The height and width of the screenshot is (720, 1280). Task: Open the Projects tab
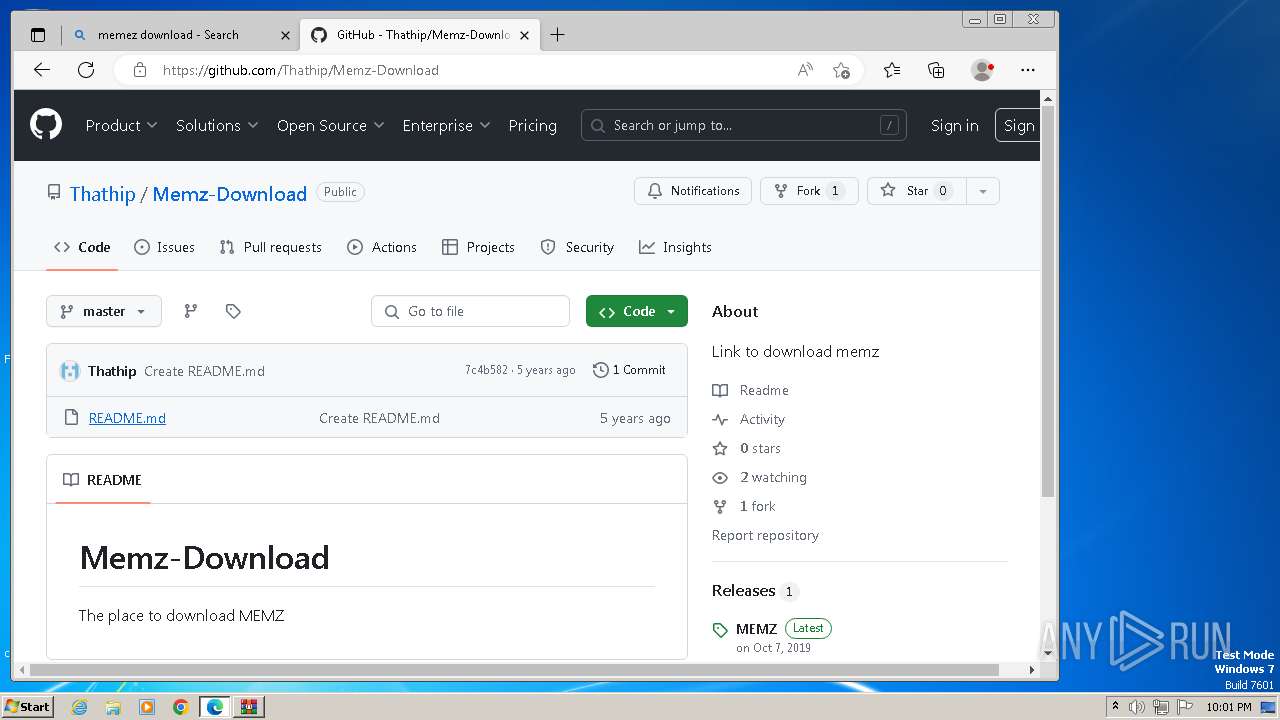[x=478, y=247]
